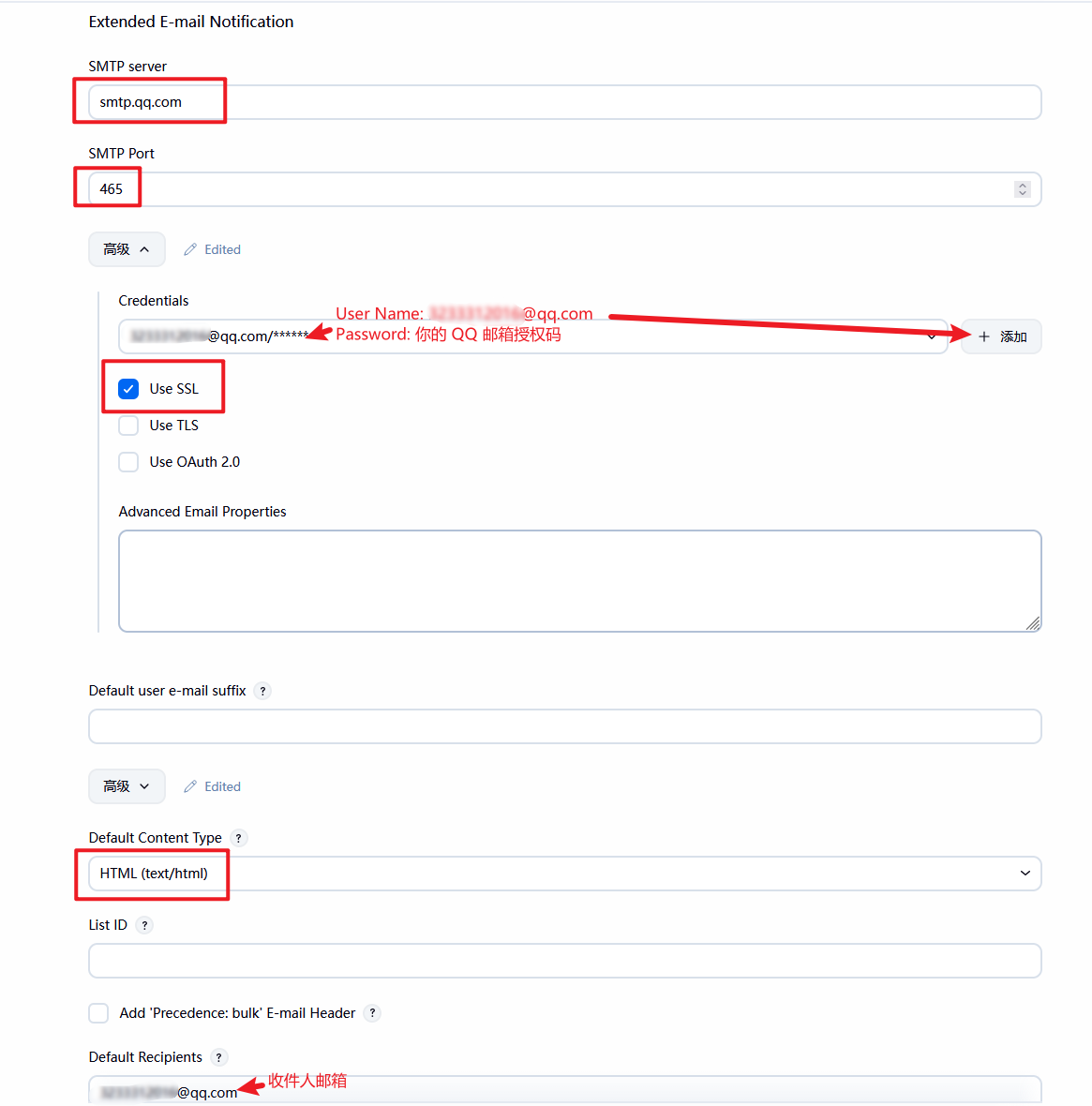Screen dimensions: 1092x1106
Task: Enable the Use TLS checkbox
Action: click(128, 426)
